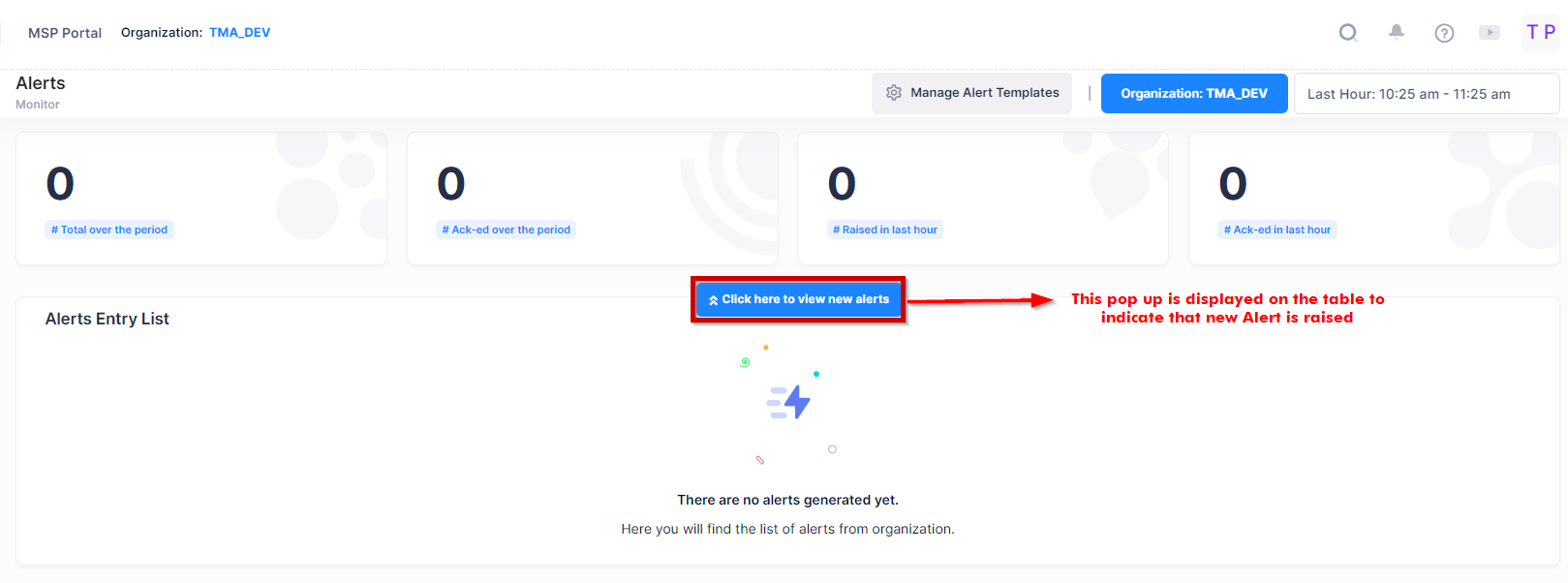Open the search icon in header
This screenshot has height=583, width=1568.
coord(1347,33)
